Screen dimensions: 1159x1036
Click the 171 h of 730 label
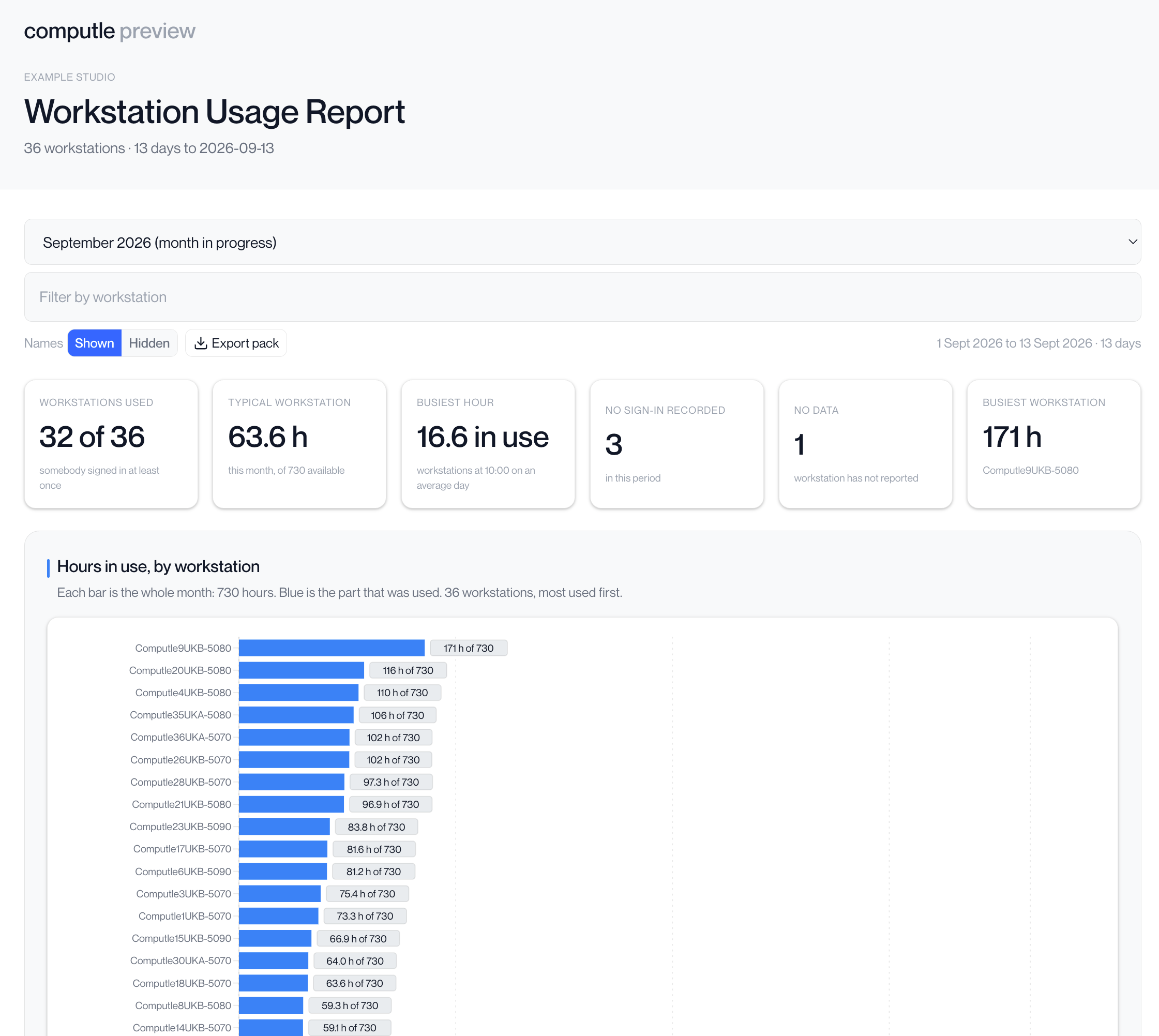pyautogui.click(x=469, y=648)
